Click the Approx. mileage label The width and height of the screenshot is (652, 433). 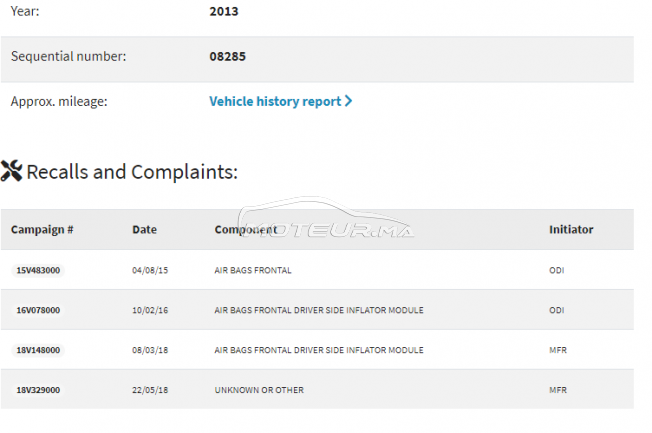(59, 101)
